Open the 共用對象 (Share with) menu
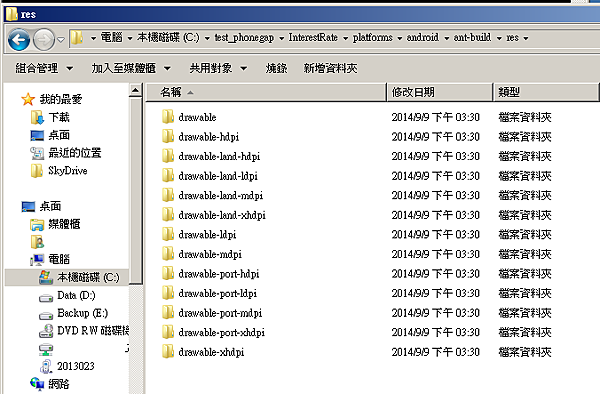This screenshot has height=394, width=600. click(x=218, y=68)
